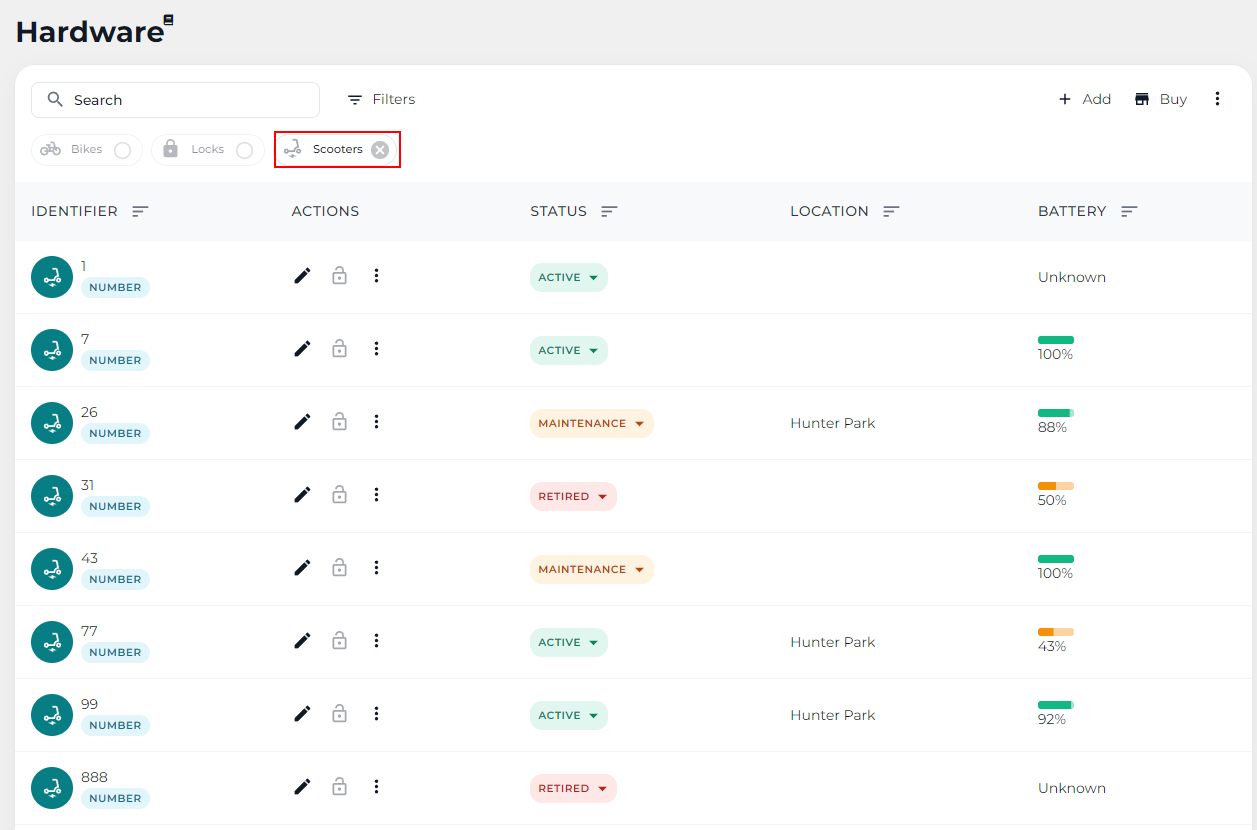Open Active status dropdown for scooter 1

click(x=569, y=277)
